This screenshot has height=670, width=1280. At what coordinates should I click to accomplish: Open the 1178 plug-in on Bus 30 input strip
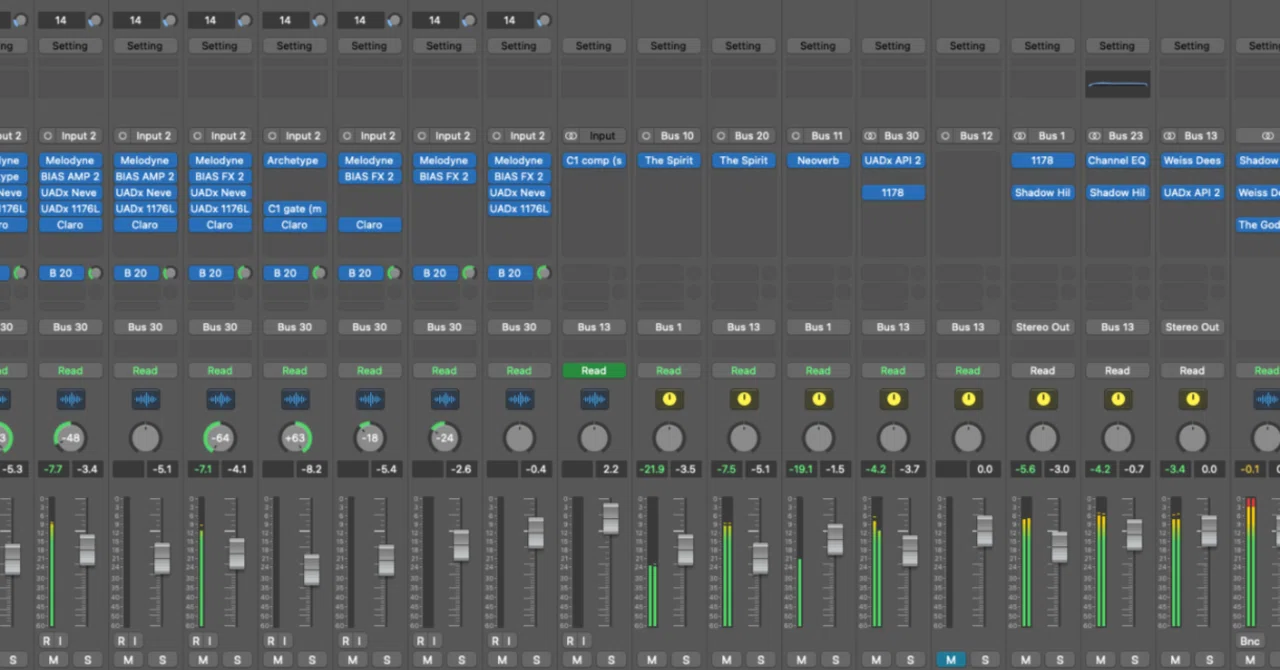(893, 193)
